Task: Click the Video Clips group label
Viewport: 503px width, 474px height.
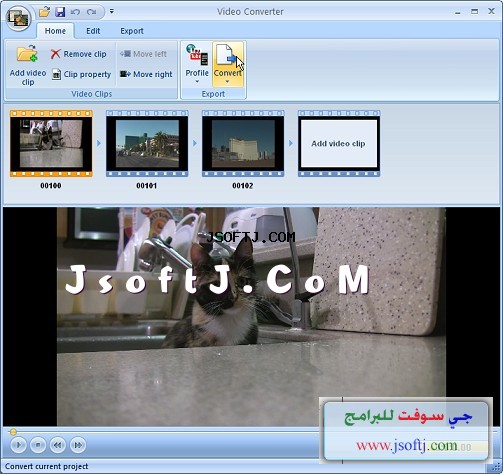Action: coord(92,94)
